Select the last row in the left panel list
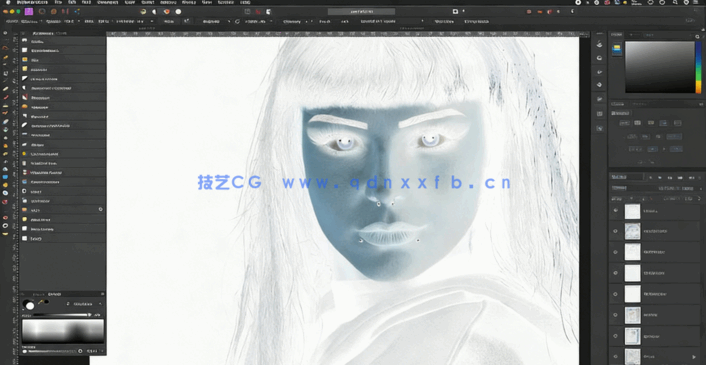This screenshot has height=365, width=706. 63,239
